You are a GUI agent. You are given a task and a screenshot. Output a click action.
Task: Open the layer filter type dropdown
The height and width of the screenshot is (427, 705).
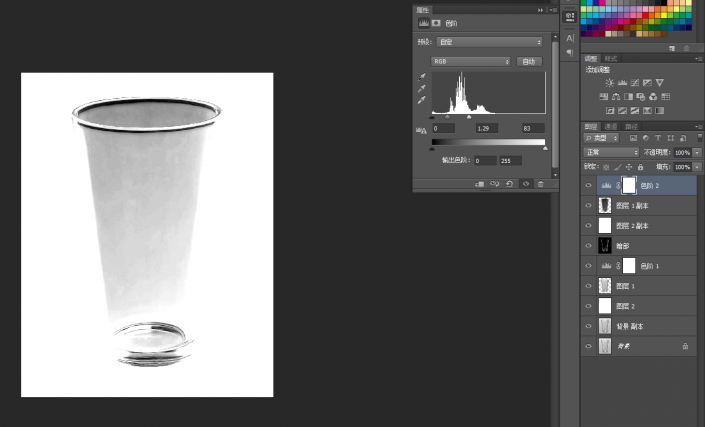(x=601, y=138)
